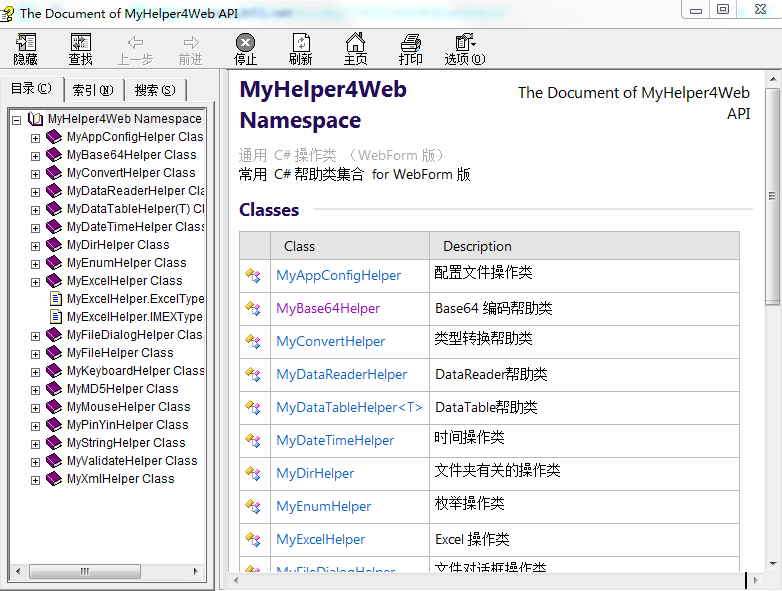Click the Find (查找) toolbar icon
Viewport: 782px width, 591px height.
(80, 43)
